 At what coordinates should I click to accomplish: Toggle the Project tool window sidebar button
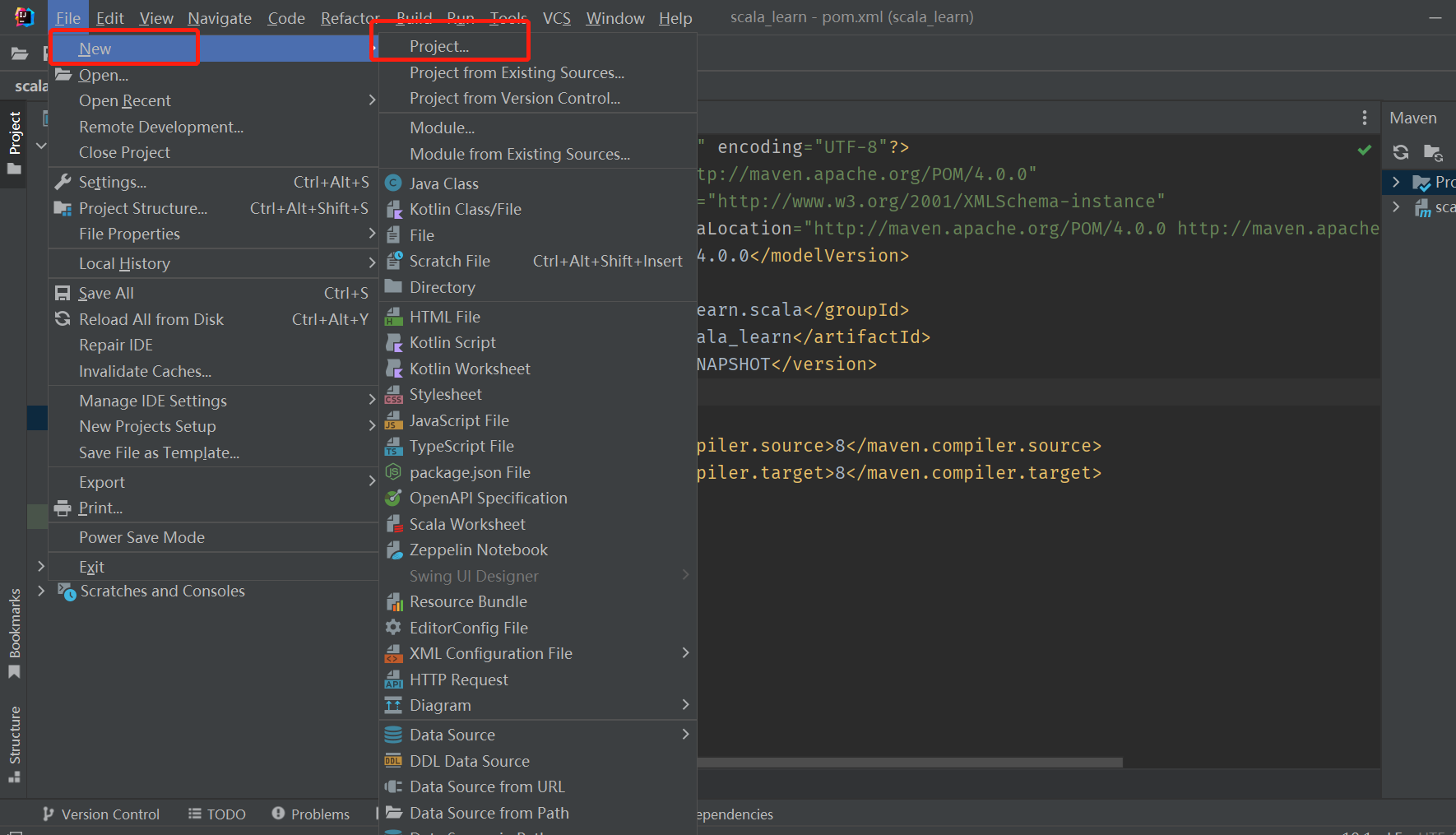[x=14, y=143]
